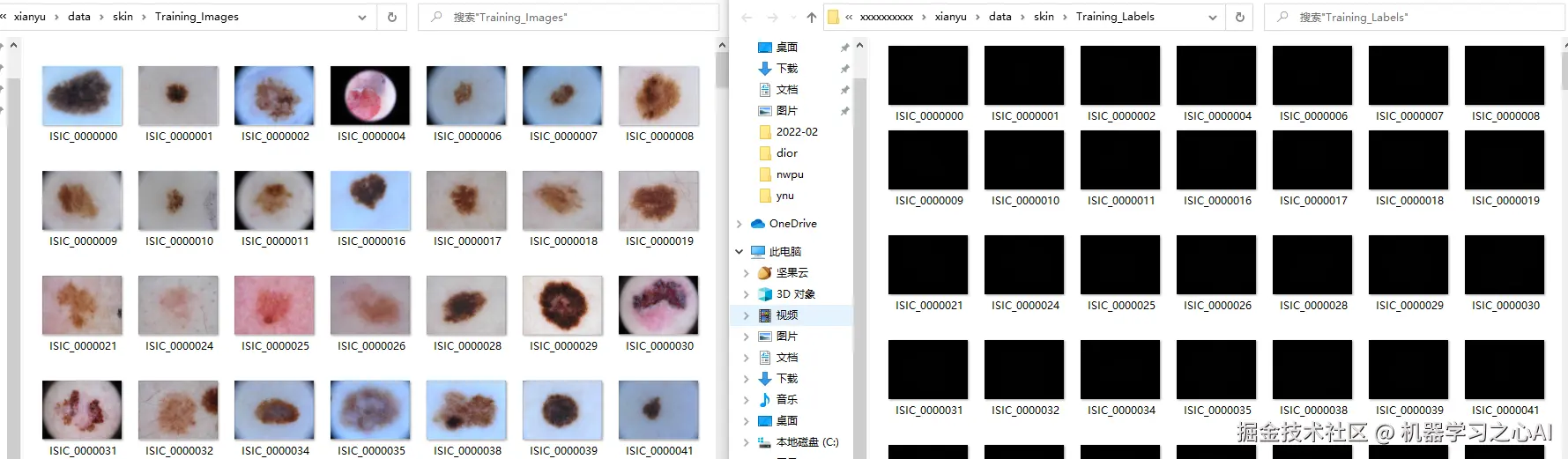Click xxxxxxxxxx in Training_Labels breadcrumb path
The image size is (1568, 459).
pos(887,17)
